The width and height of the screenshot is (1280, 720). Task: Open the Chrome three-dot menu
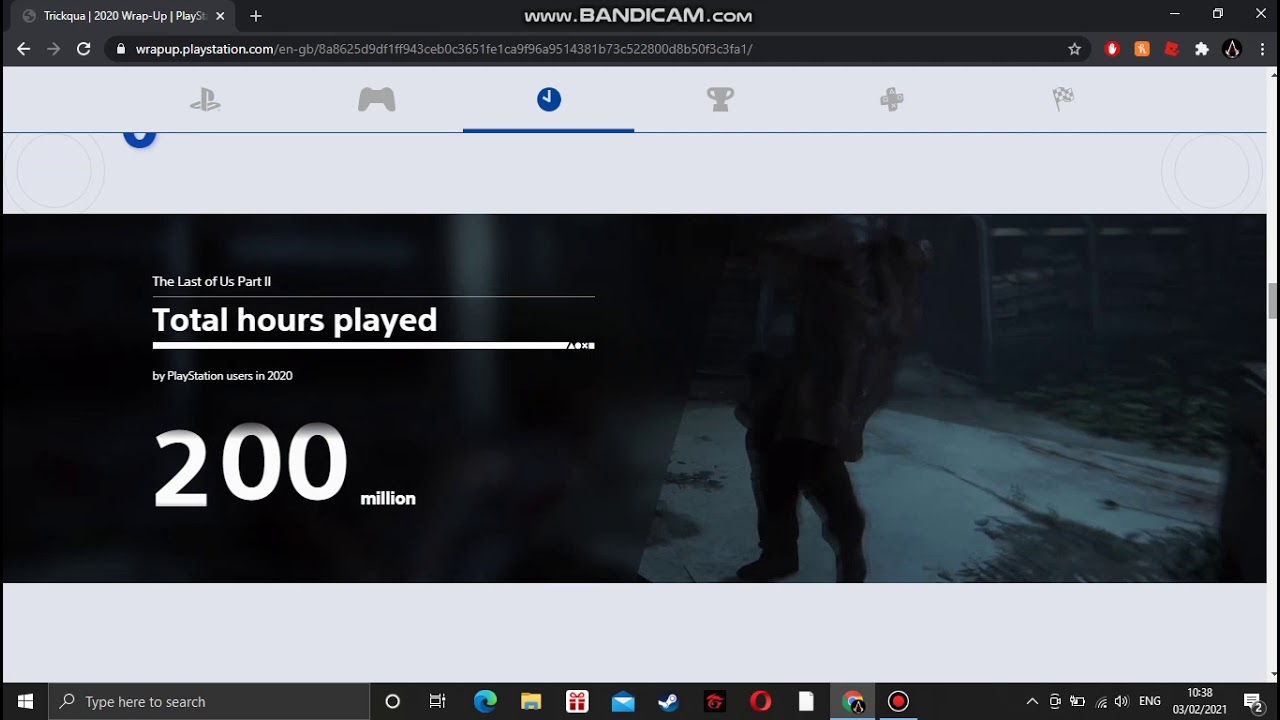(x=1262, y=49)
